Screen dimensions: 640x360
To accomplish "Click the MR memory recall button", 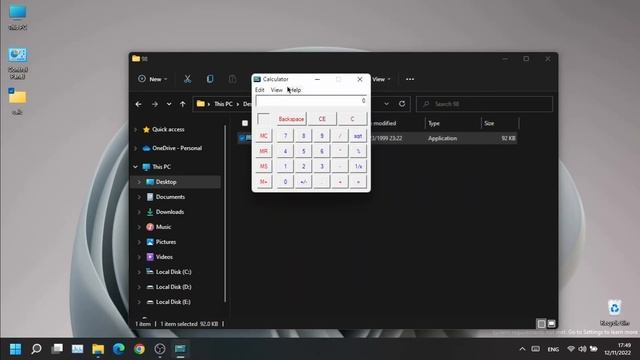I will click(264, 151).
